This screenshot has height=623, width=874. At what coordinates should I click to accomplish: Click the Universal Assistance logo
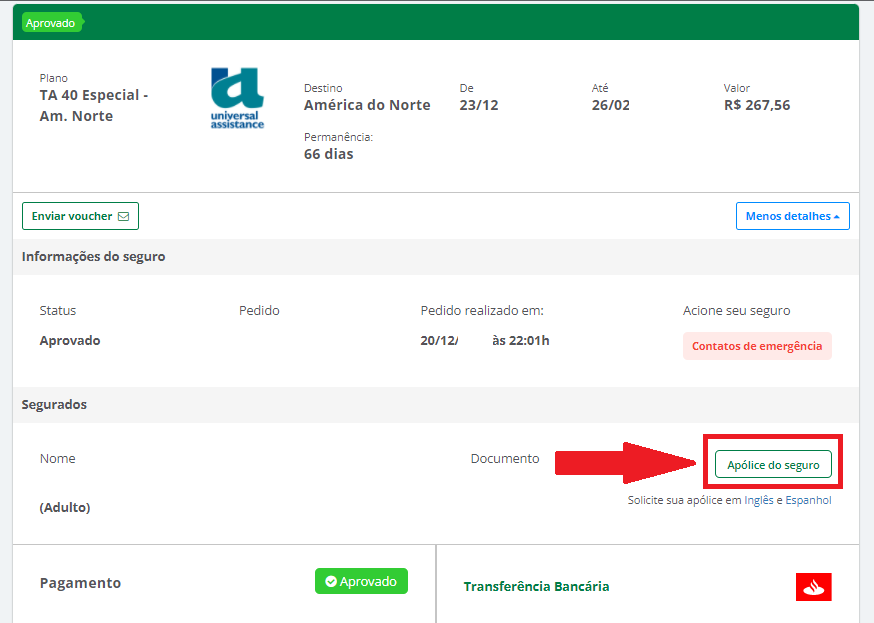237,98
